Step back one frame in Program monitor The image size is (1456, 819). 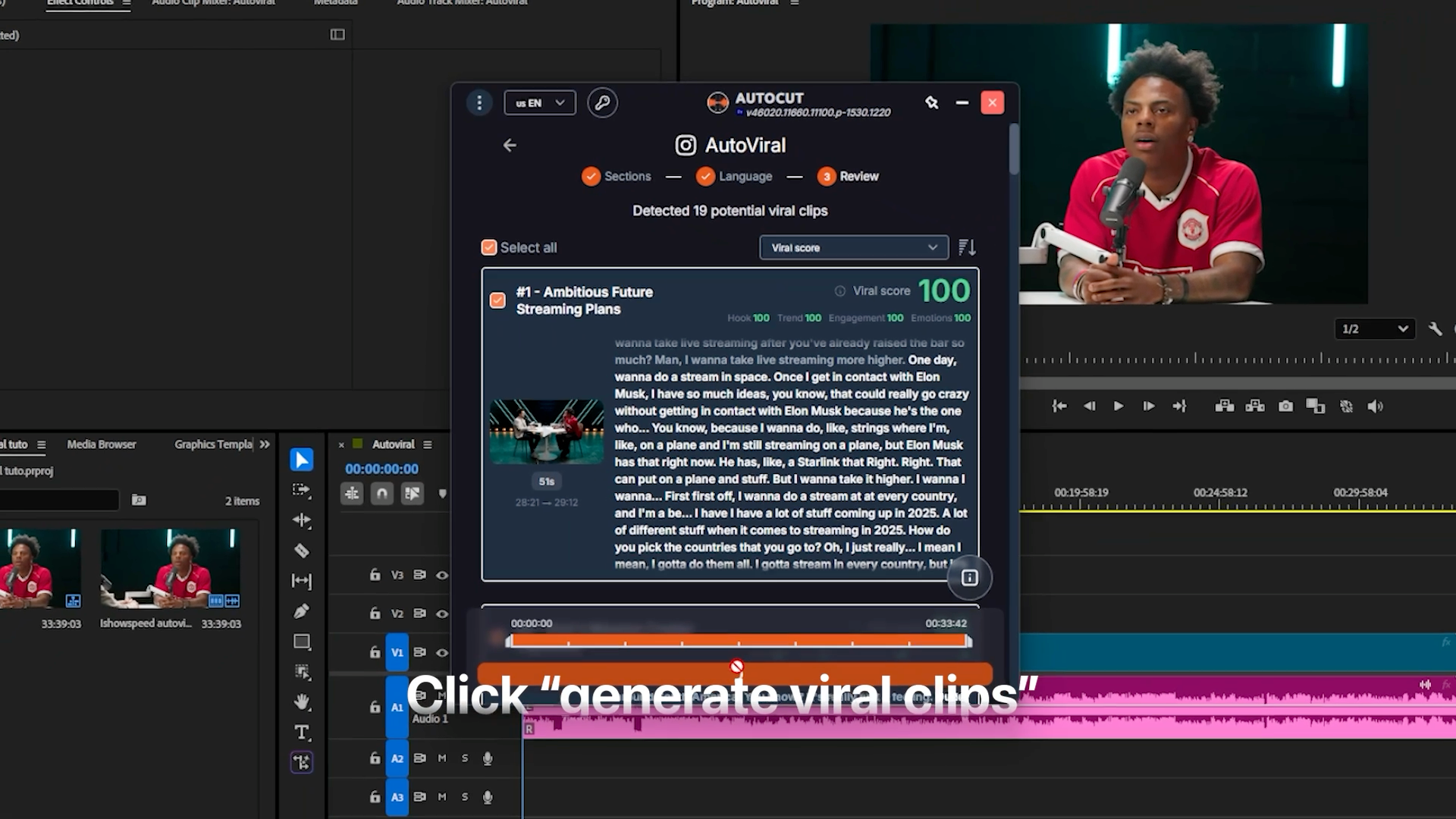coord(1090,406)
